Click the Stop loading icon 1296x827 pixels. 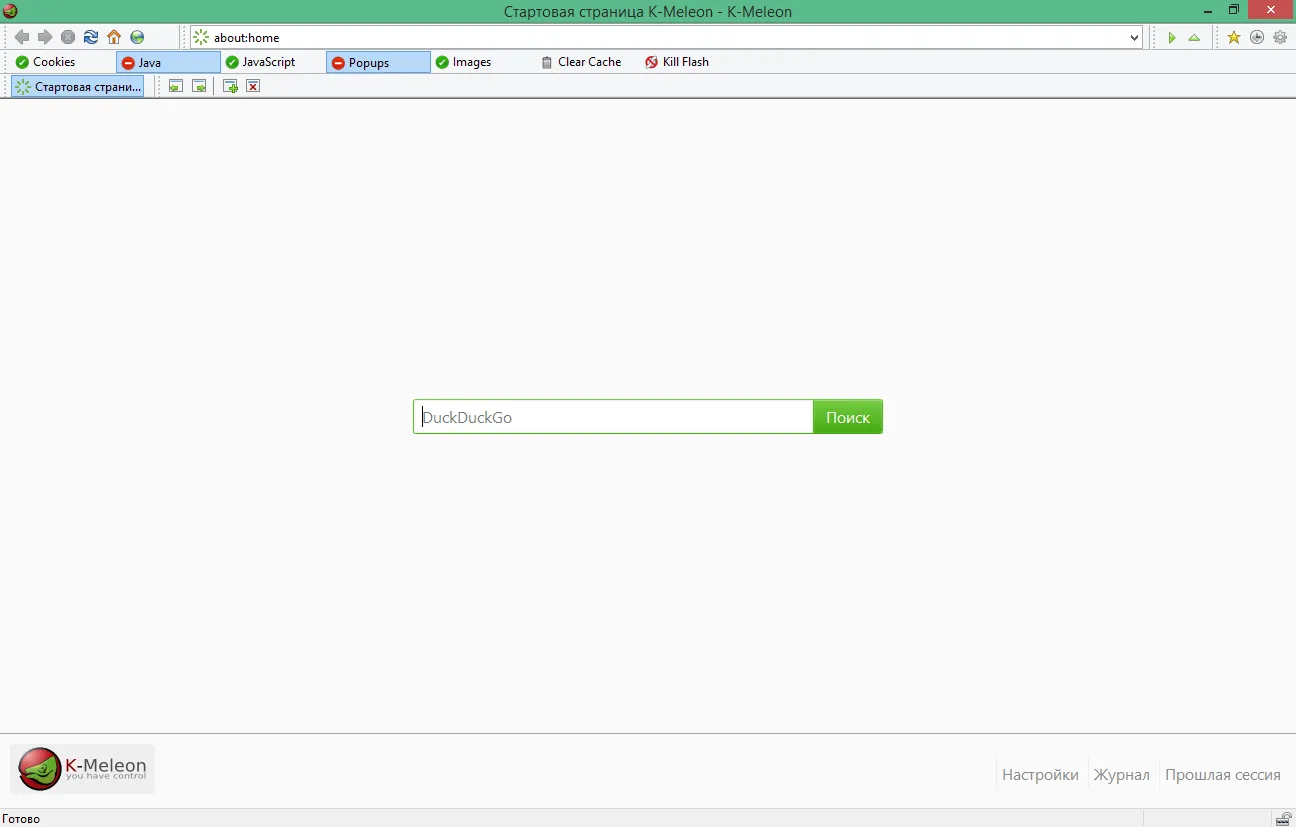coord(68,37)
